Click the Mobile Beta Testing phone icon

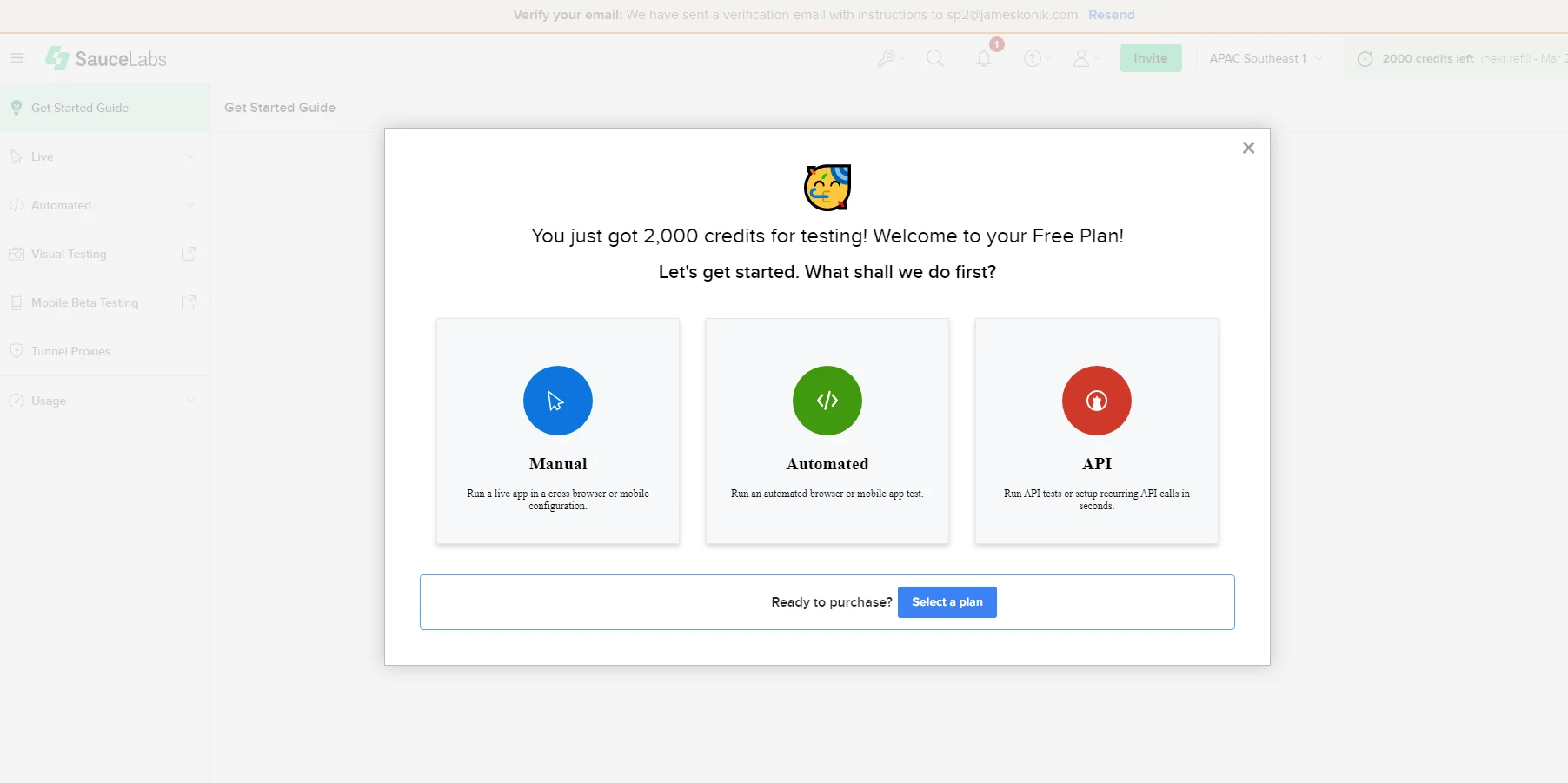tap(17, 302)
